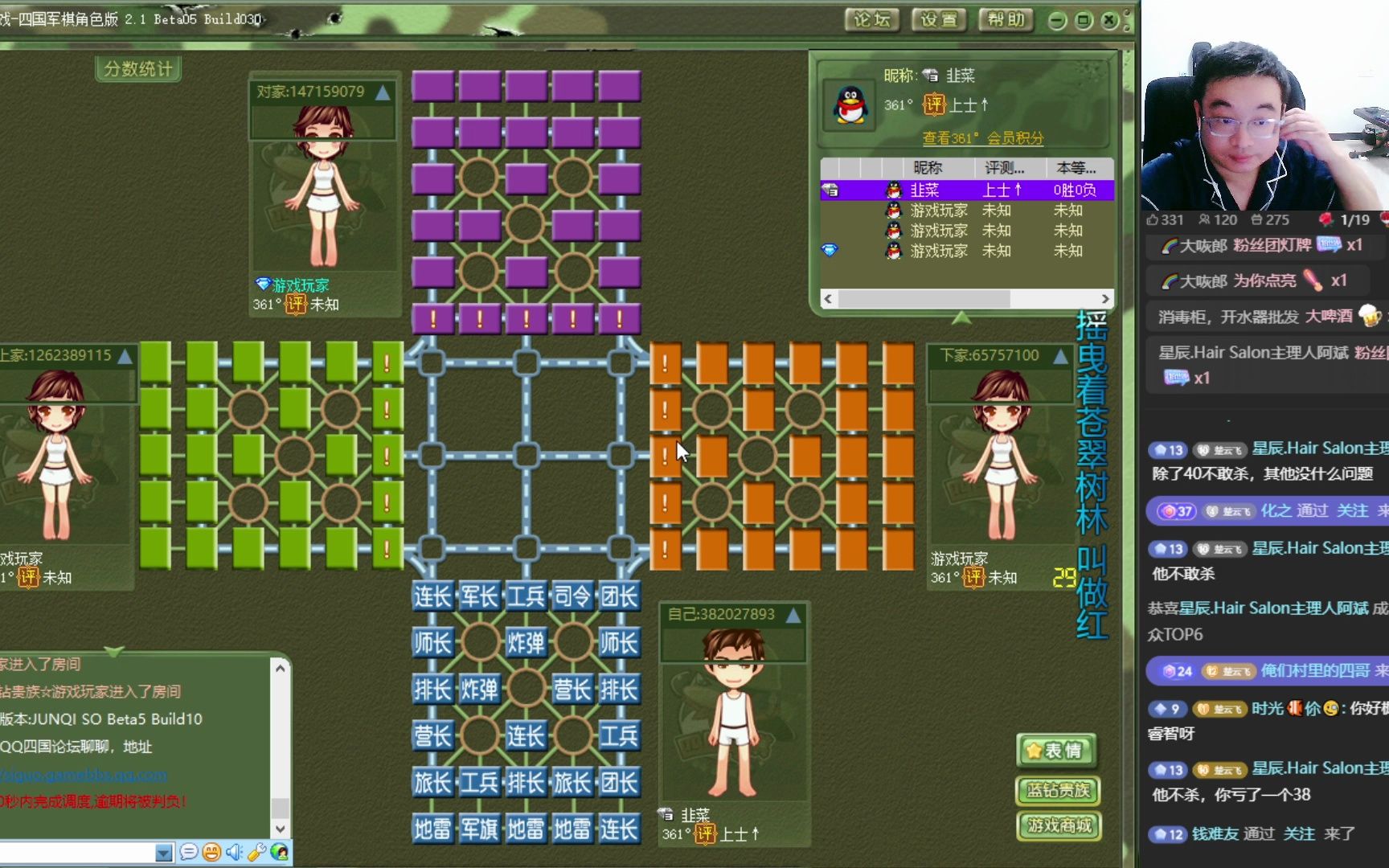The height and width of the screenshot is (868, 1389).
Task: Expand the 上家:1262389115 panel triangle
Action: (125, 356)
